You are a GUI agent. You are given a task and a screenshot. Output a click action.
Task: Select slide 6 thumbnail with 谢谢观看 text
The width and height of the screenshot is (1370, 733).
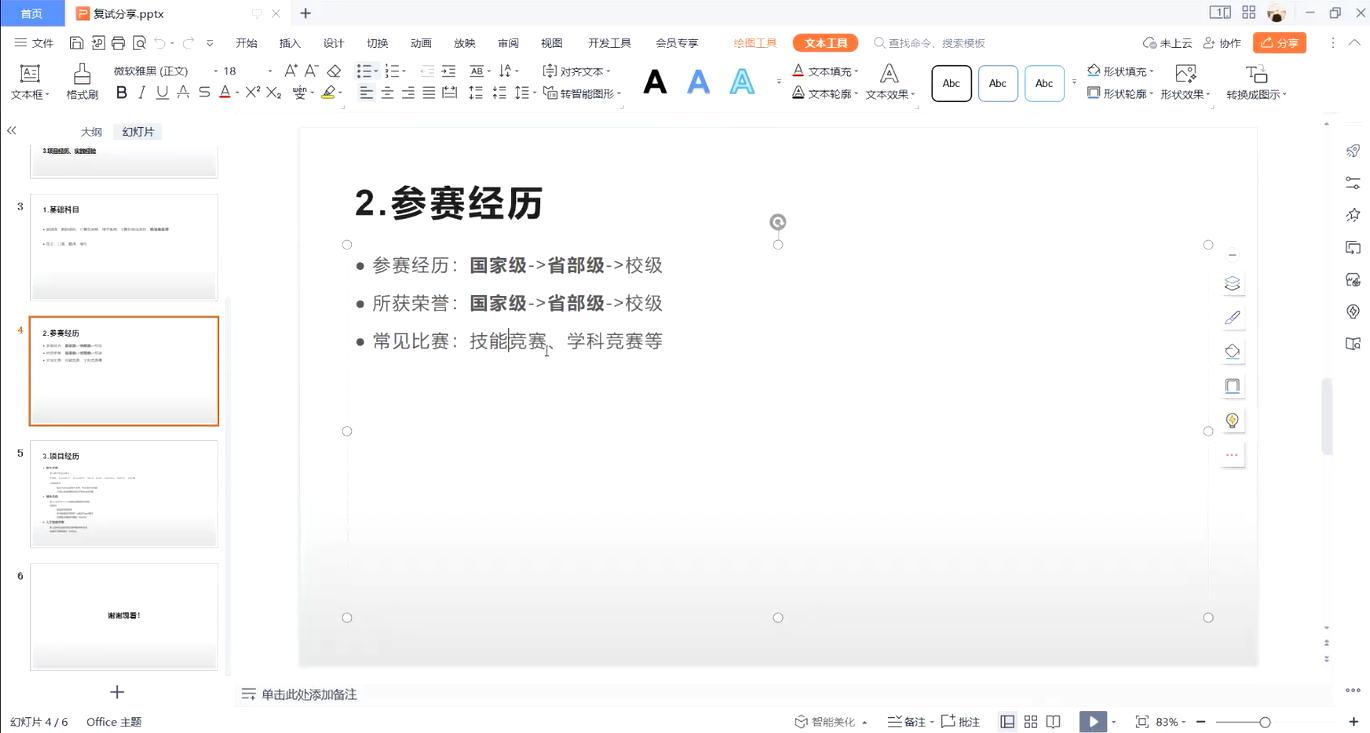[123, 617]
